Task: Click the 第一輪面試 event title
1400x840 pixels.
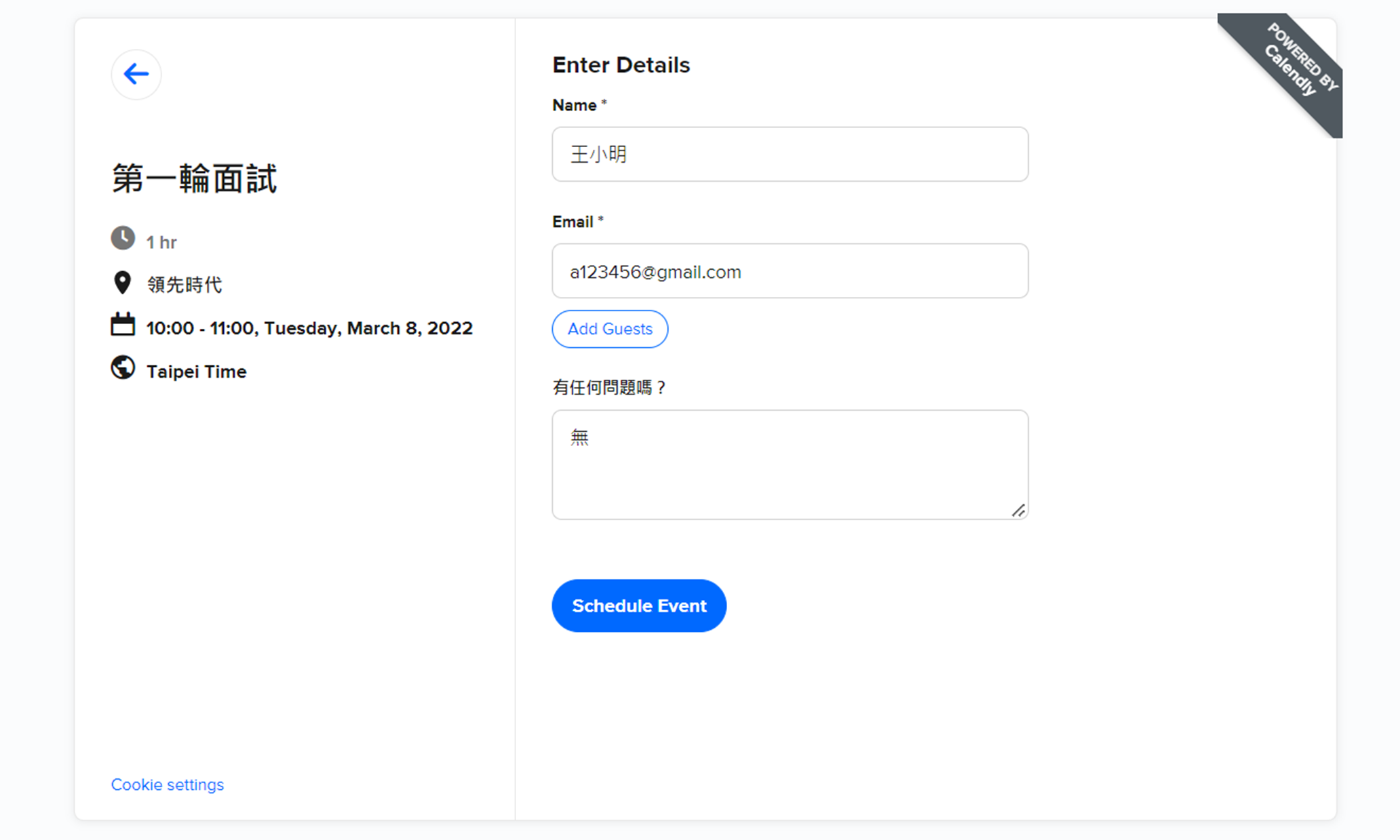Action: coord(195,179)
